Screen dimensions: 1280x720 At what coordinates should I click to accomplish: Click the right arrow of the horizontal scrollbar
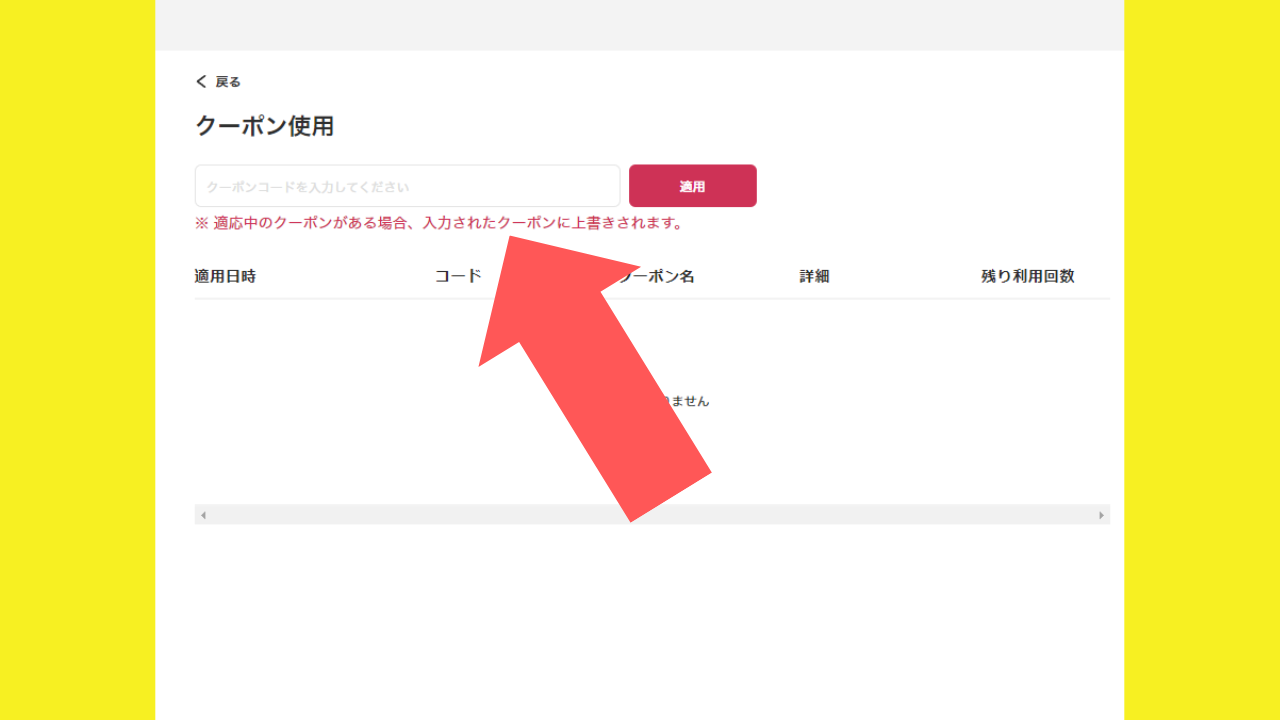(1102, 515)
